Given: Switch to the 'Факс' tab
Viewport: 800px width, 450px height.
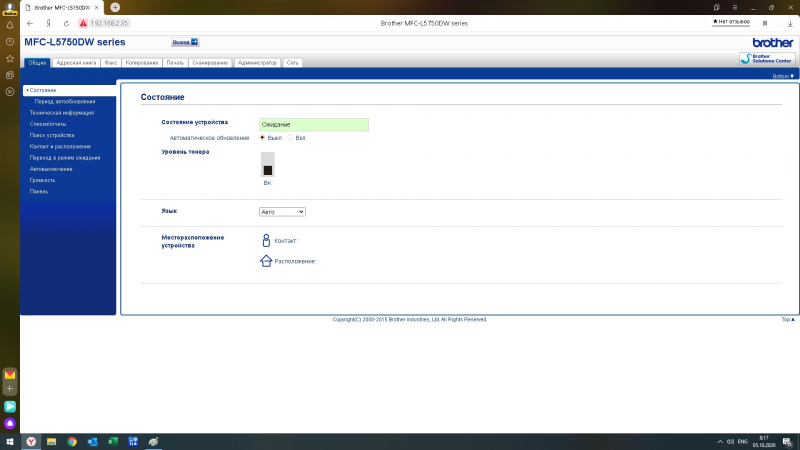Looking at the screenshot, I should pyautogui.click(x=111, y=62).
